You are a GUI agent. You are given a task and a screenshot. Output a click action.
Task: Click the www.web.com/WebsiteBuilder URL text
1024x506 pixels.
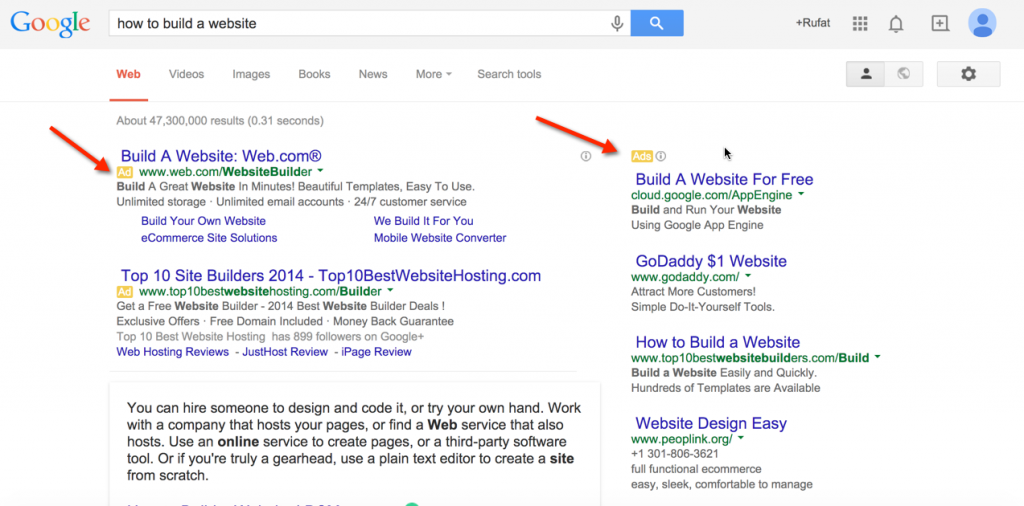[x=225, y=172]
